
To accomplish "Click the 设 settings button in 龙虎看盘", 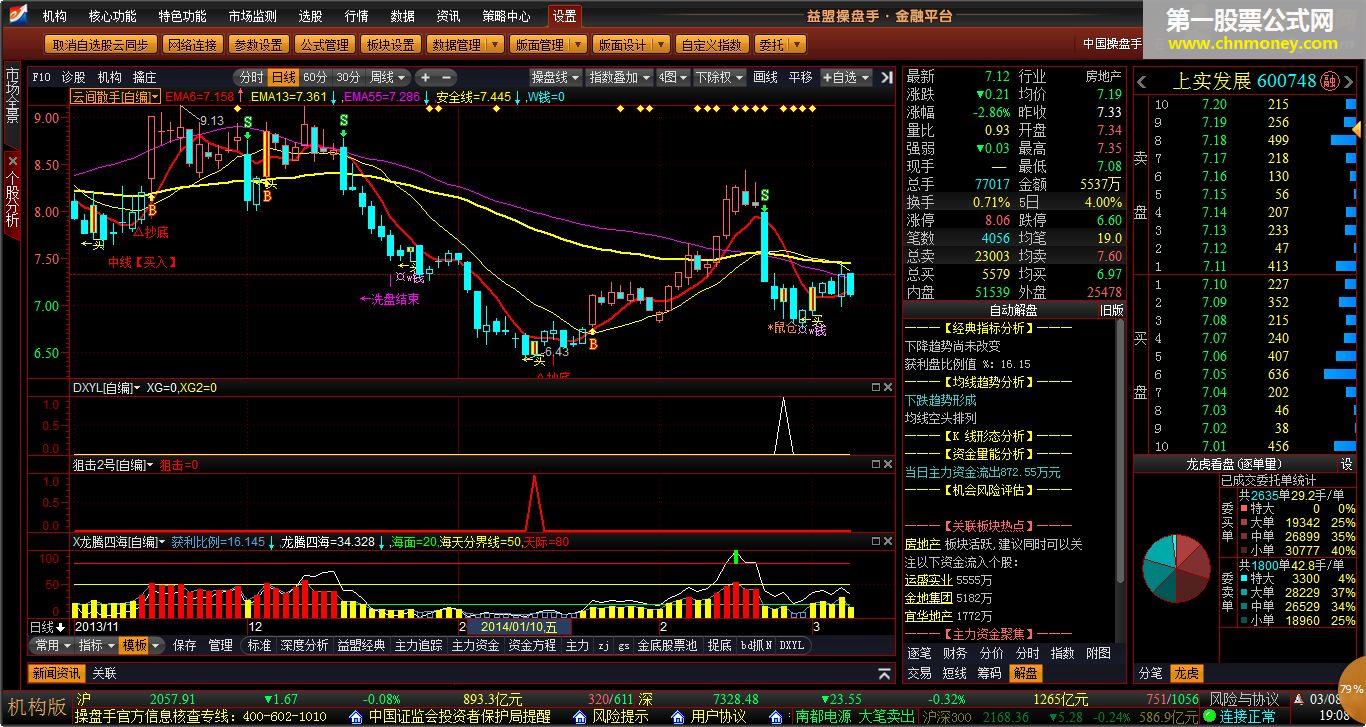I will pos(1346,464).
